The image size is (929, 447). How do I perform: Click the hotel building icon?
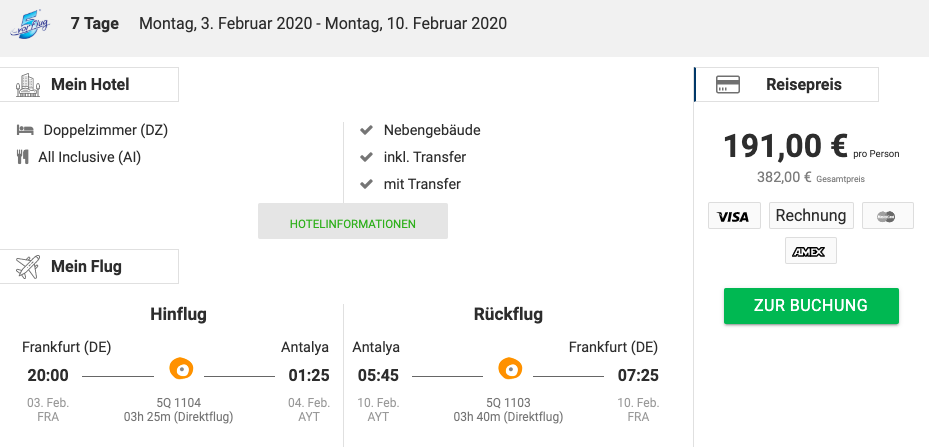pos(28,85)
